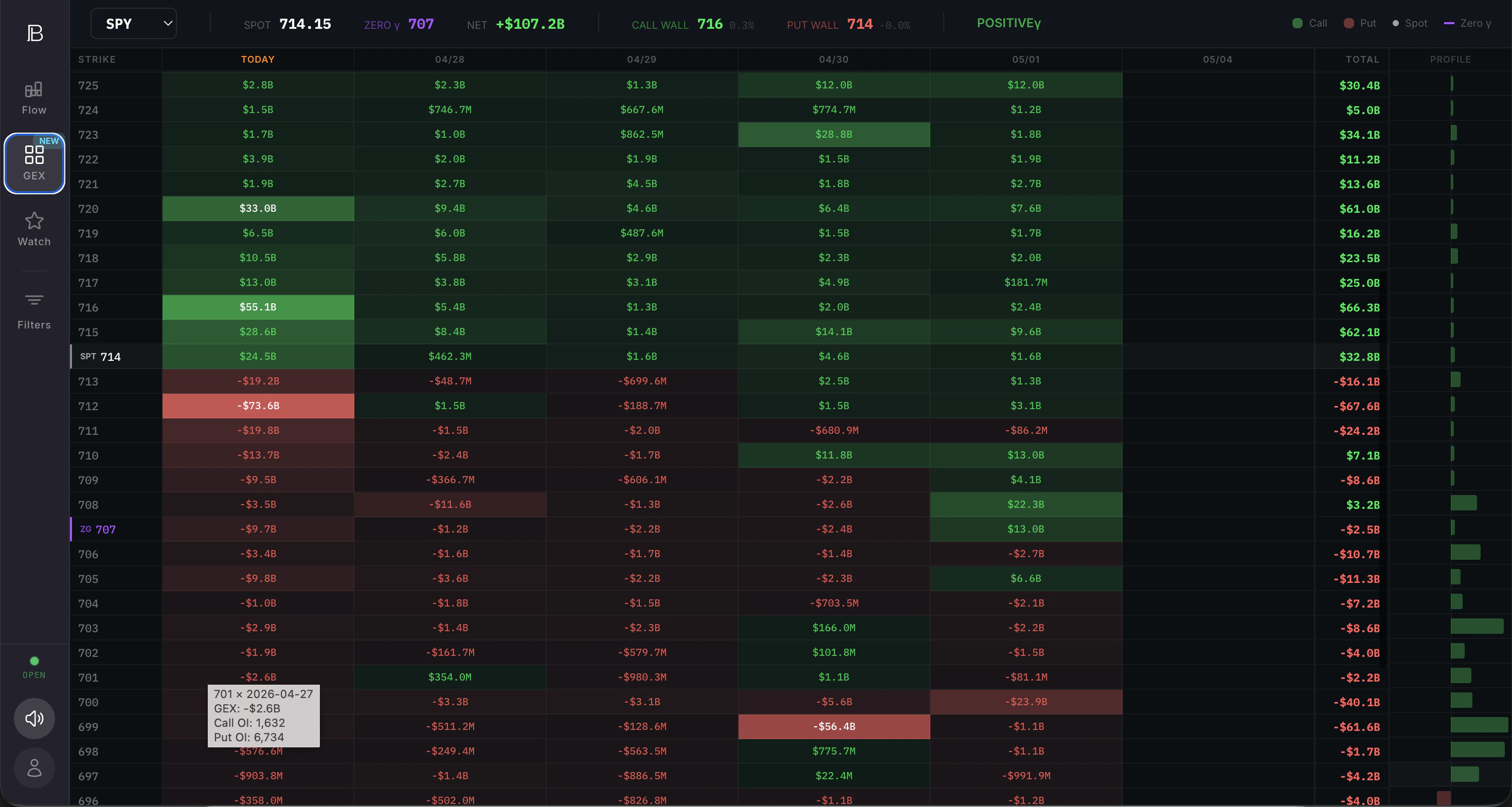Click the POSITIVEγ regime label
The height and width of the screenshot is (807, 1512).
coord(1009,24)
